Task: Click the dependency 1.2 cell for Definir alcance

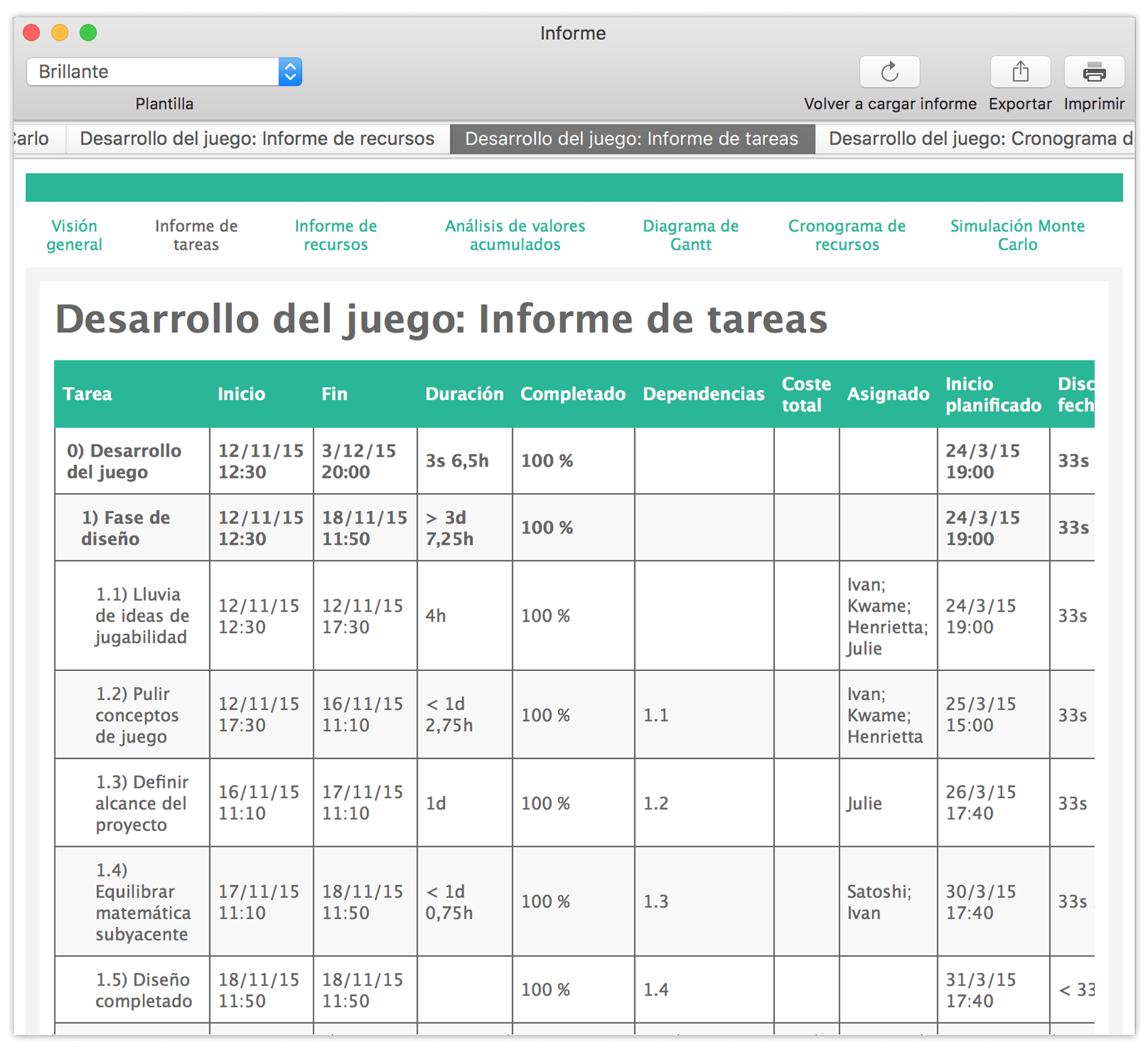Action: coord(656,803)
